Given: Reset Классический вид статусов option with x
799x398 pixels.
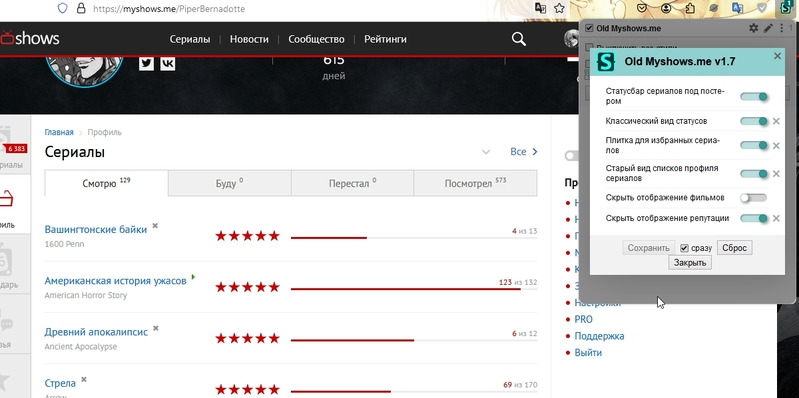Looking at the screenshot, I should [x=776, y=121].
